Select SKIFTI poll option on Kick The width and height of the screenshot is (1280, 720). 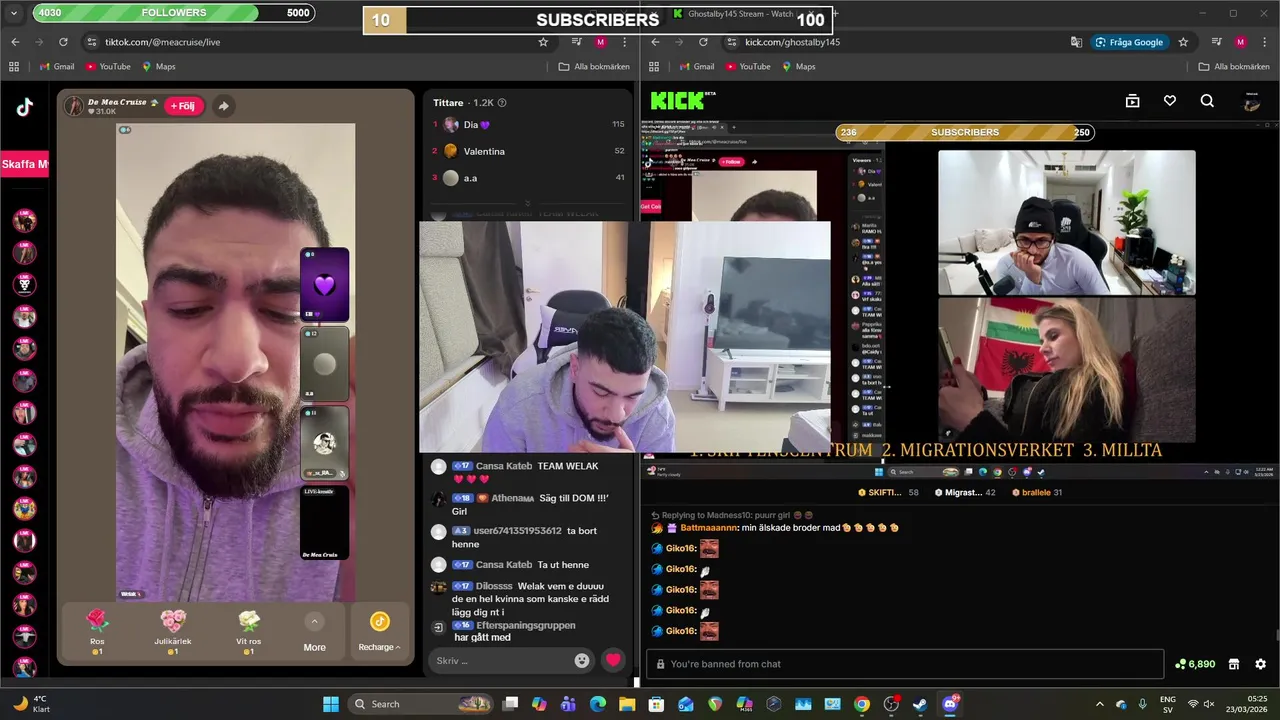click(x=888, y=493)
